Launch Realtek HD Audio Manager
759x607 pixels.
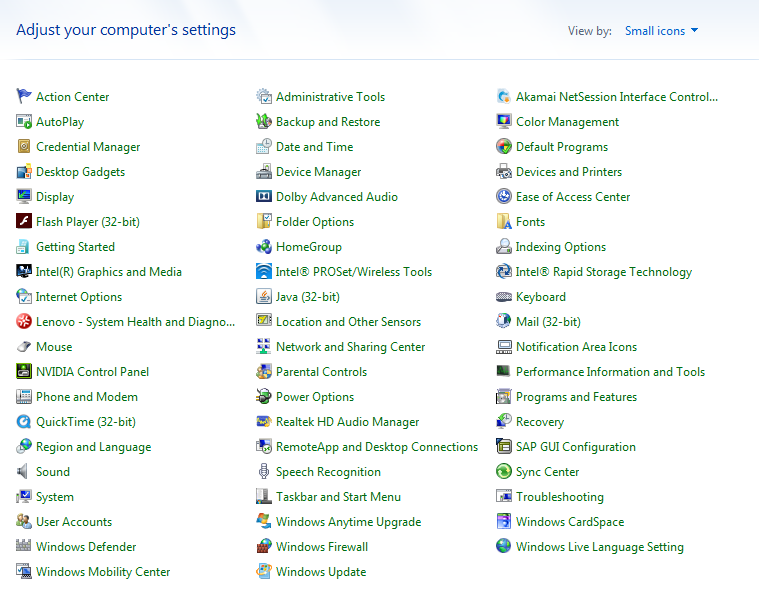347,422
